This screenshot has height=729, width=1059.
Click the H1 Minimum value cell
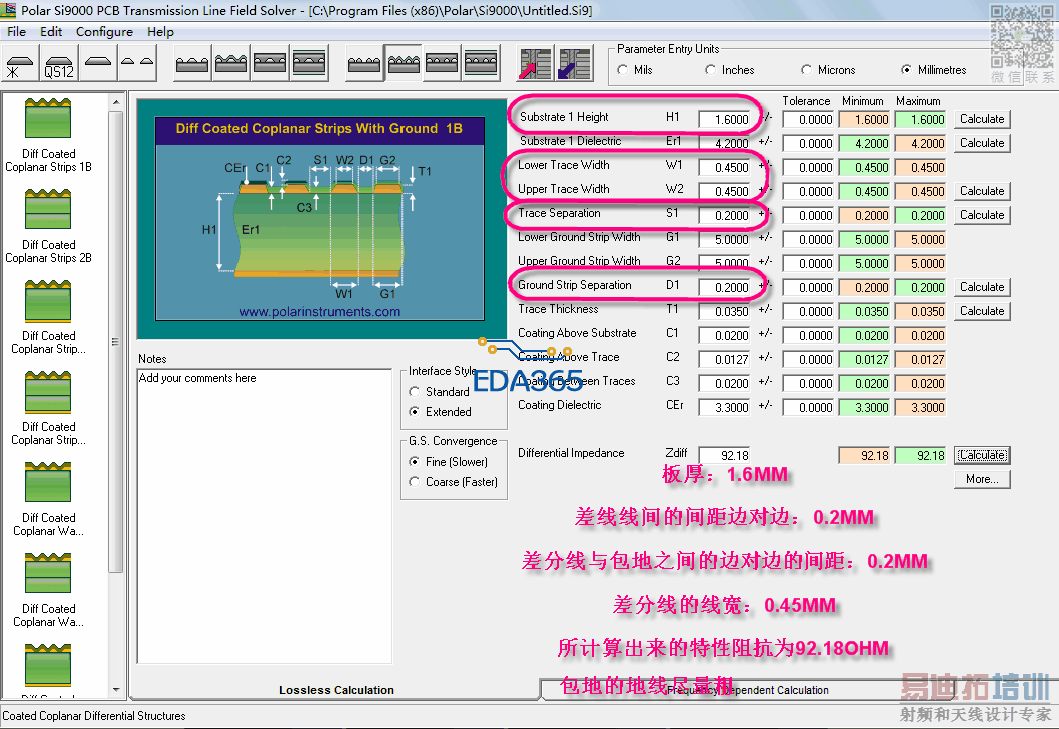(864, 120)
